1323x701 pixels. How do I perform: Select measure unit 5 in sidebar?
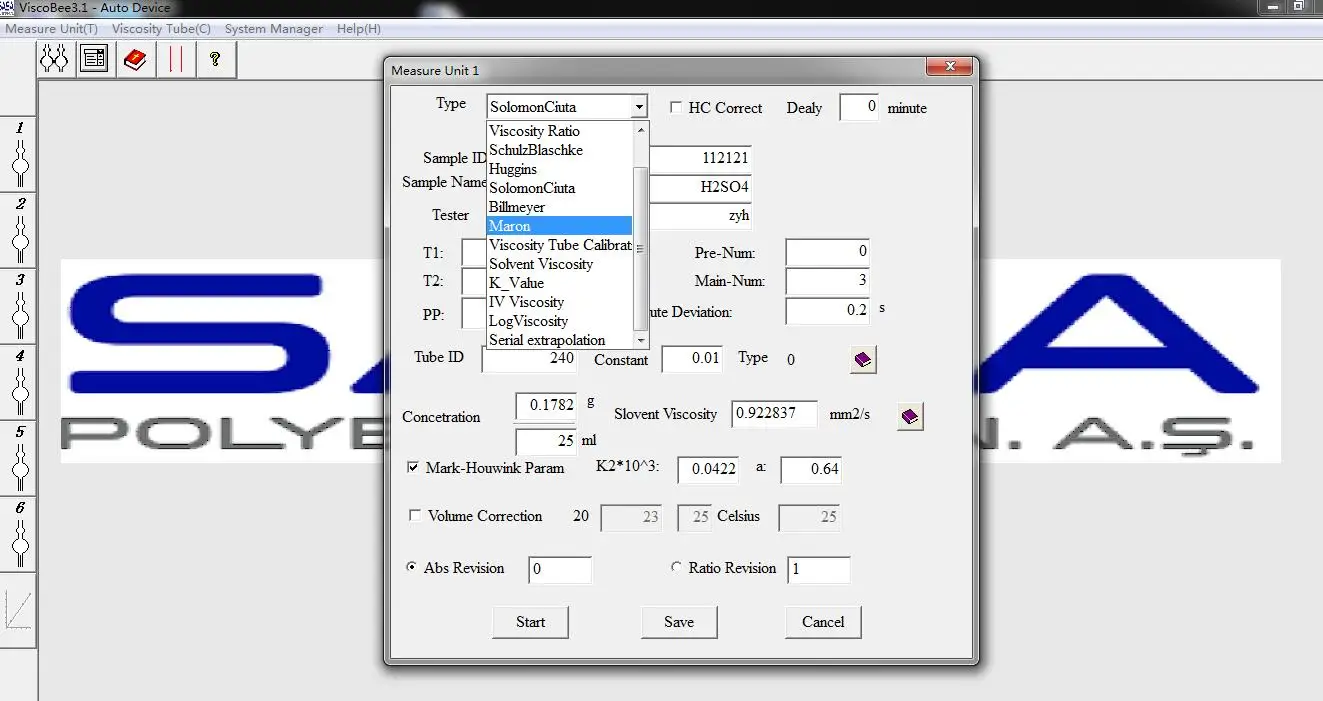click(19, 459)
